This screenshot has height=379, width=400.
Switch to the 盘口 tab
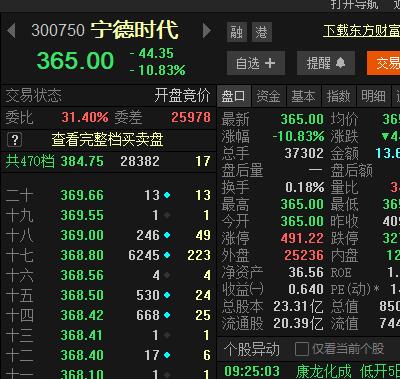(234, 96)
